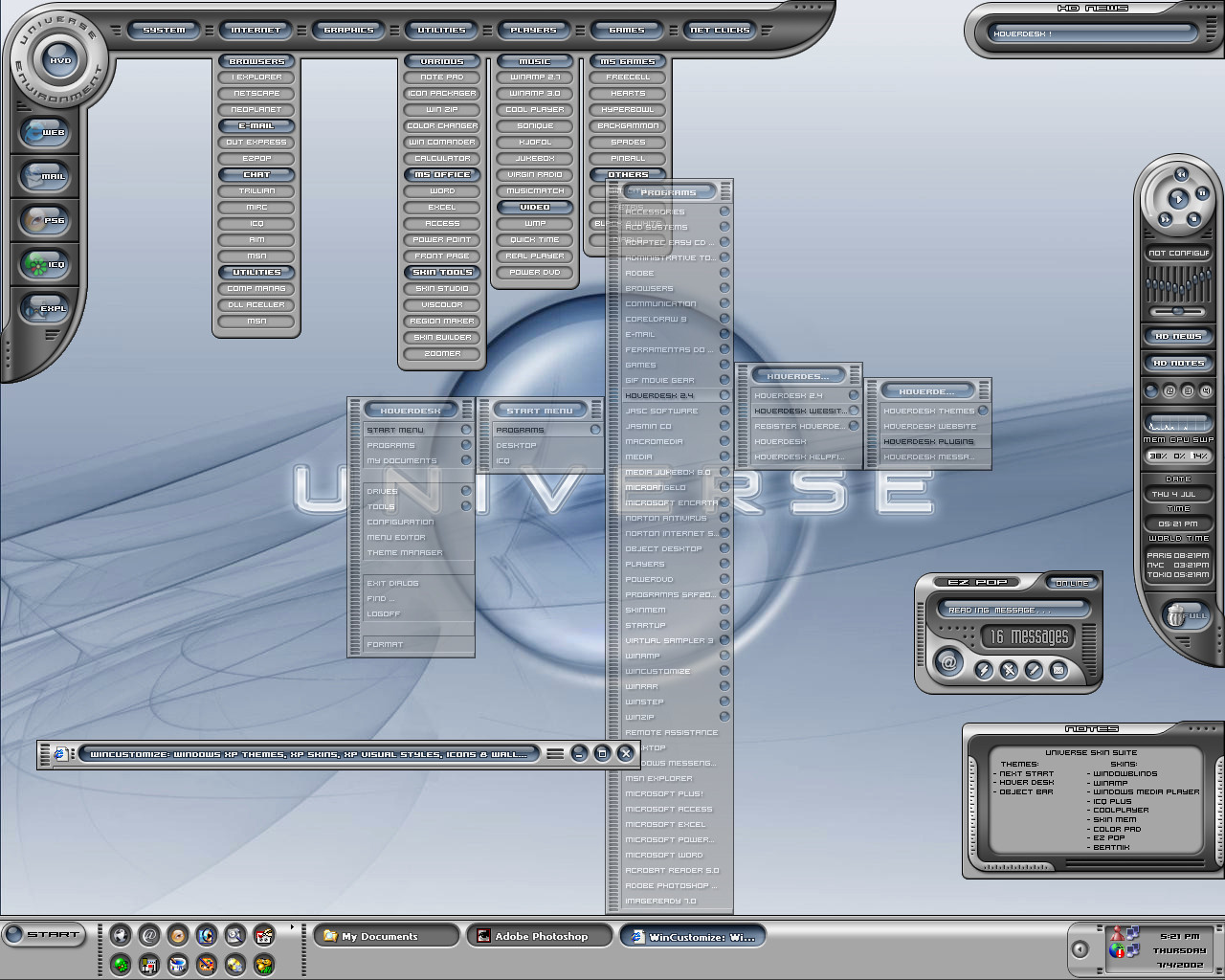
Task: Click the orange disc quick launch icon
Action: (178, 935)
